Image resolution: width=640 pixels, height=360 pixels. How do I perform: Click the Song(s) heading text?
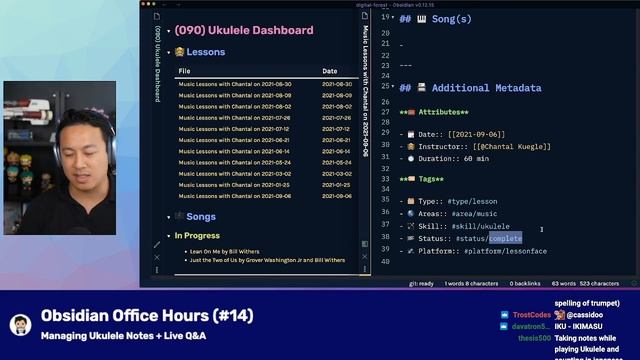451,19
